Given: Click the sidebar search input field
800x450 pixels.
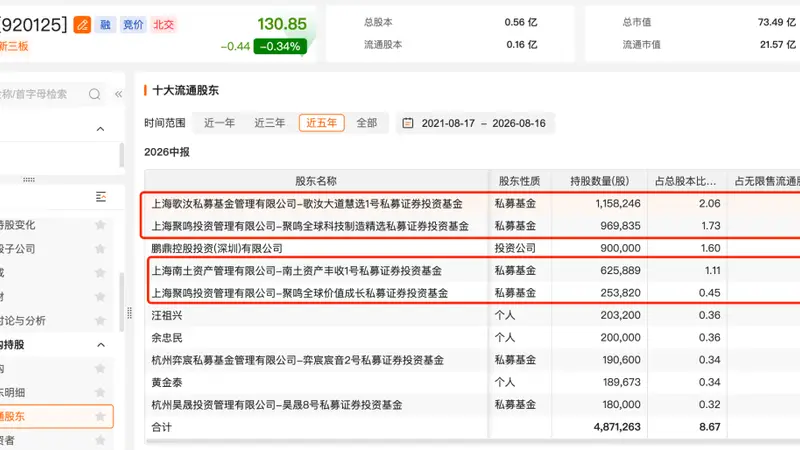Looking at the screenshot, I should tap(43, 94).
